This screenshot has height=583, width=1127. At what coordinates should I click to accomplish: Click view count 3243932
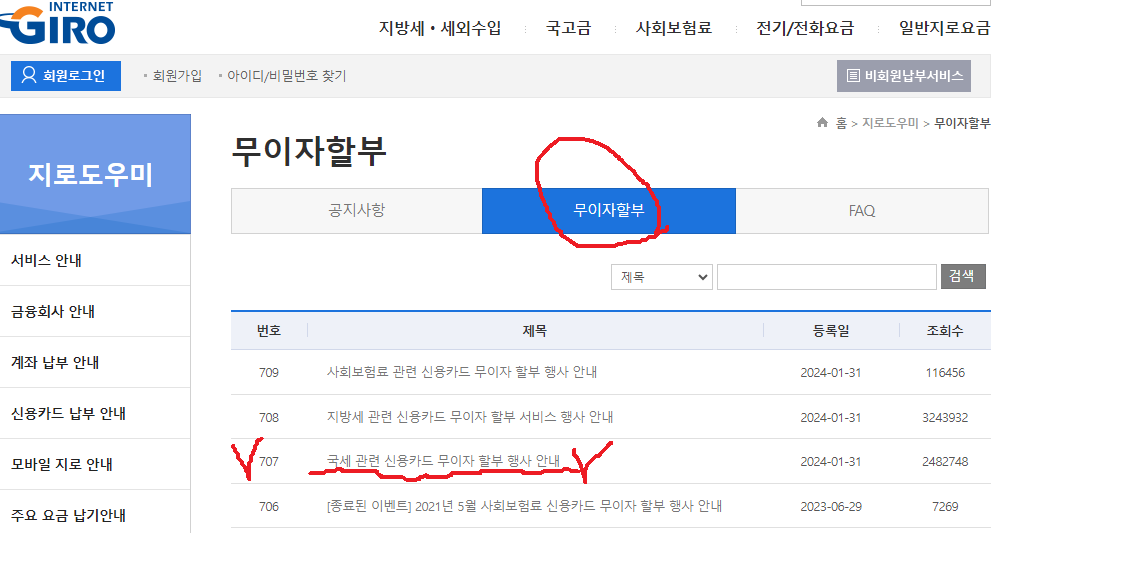pyautogui.click(x=945, y=417)
